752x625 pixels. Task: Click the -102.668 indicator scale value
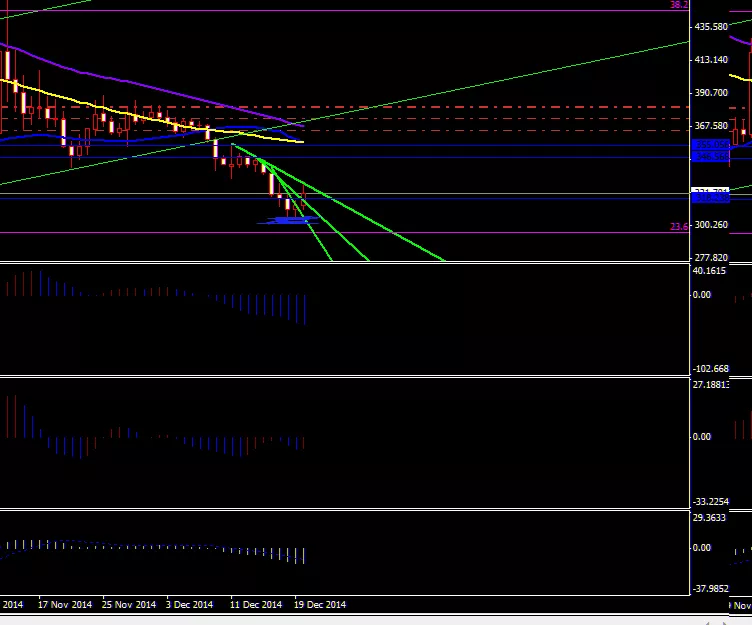(x=714, y=368)
